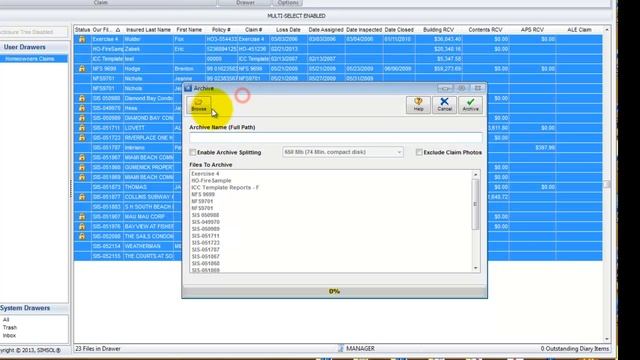This screenshot has height=360, width=640.
Task: Click the MANAGER user icon in status bar
Action: [x=341, y=348]
